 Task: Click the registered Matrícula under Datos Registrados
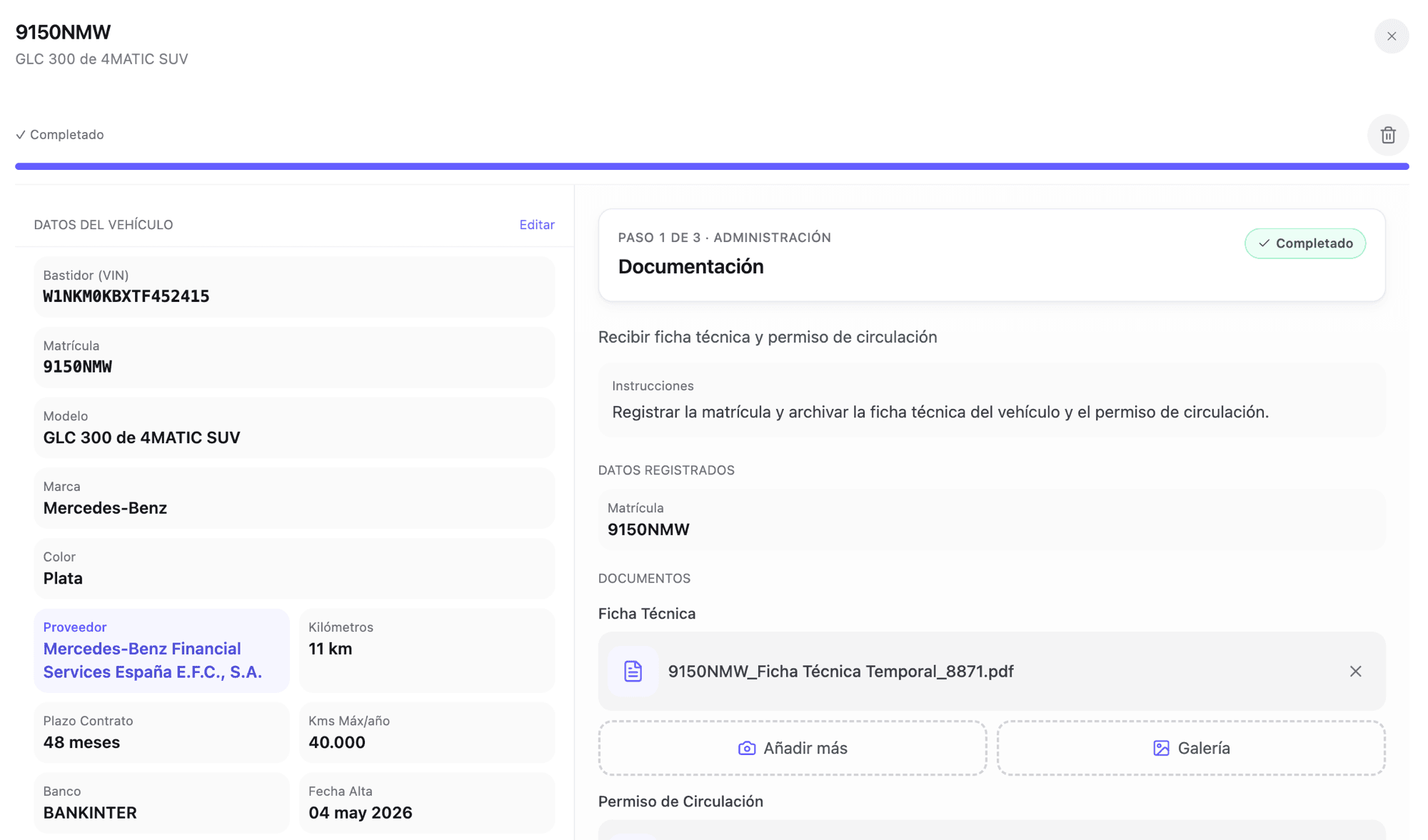pos(992,520)
